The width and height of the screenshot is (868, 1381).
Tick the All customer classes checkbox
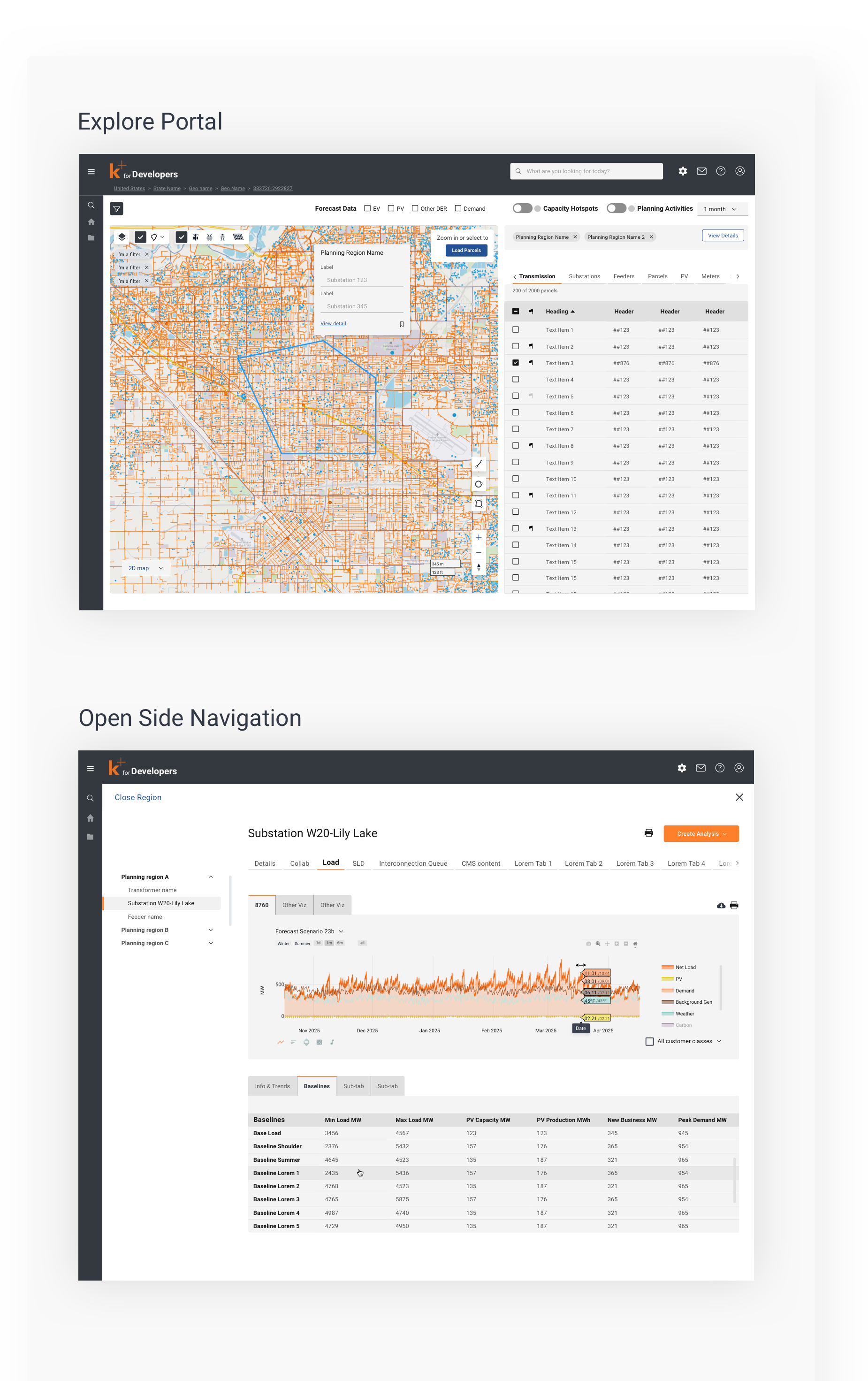click(649, 1041)
